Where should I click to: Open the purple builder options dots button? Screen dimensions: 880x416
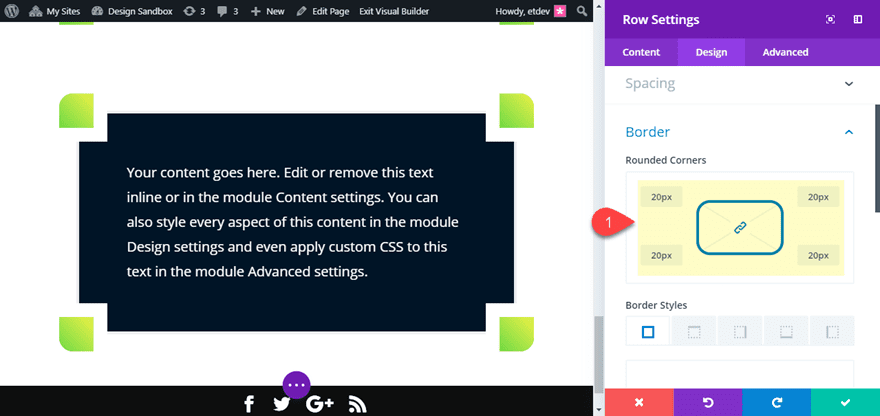pyautogui.click(x=296, y=385)
